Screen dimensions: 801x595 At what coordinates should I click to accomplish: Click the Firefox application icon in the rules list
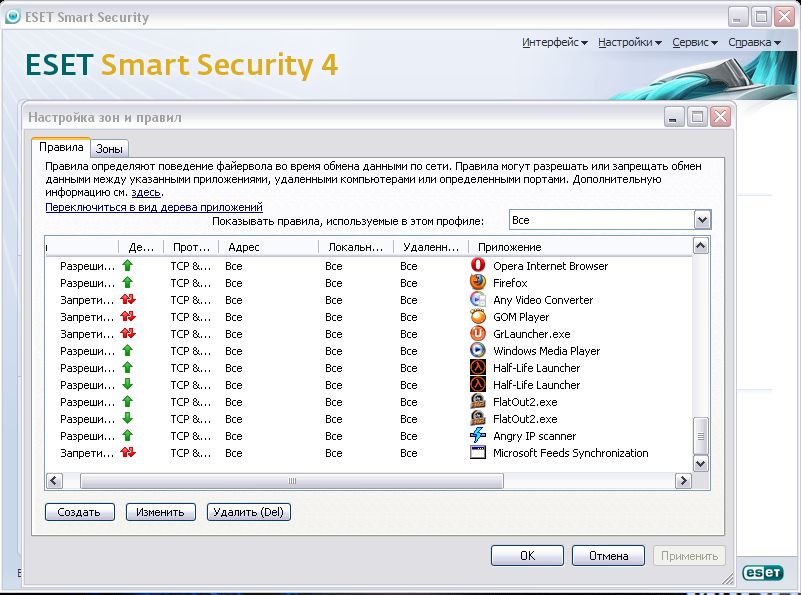(x=478, y=282)
